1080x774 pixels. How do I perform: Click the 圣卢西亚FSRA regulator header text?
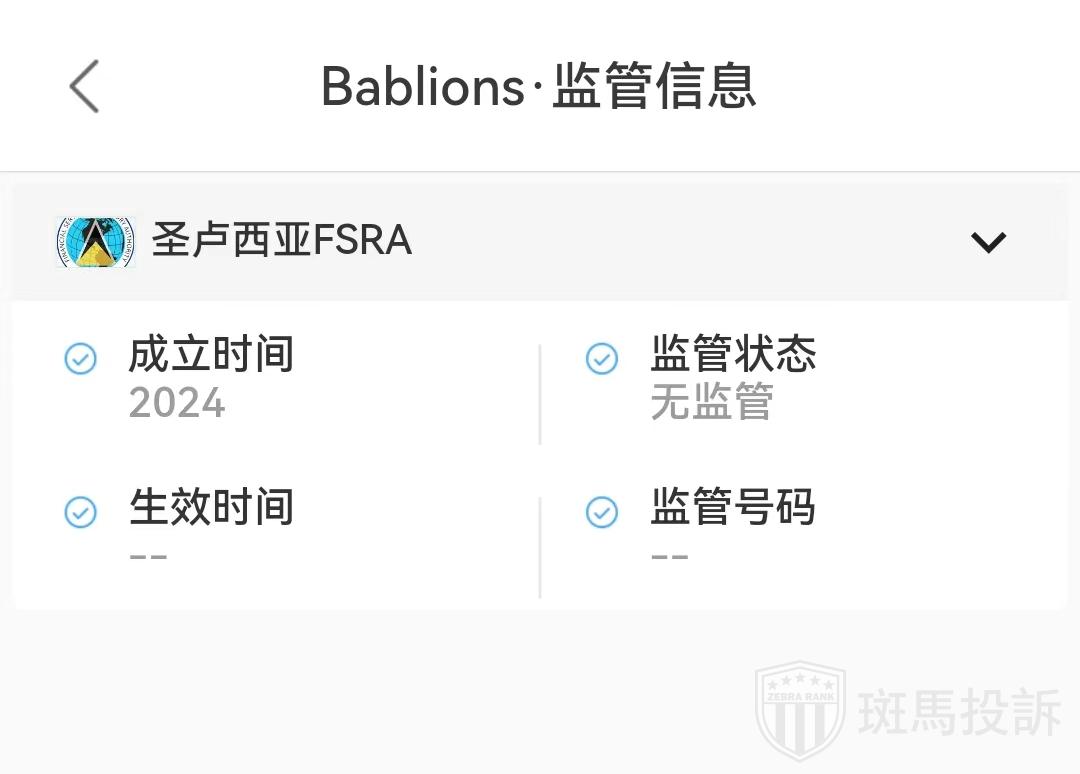click(x=282, y=241)
